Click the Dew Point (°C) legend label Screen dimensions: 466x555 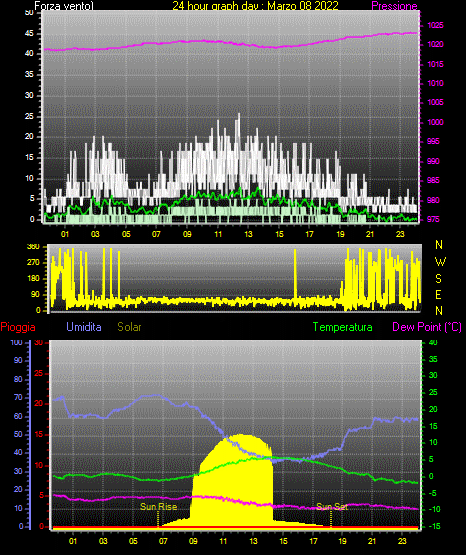coord(427,327)
